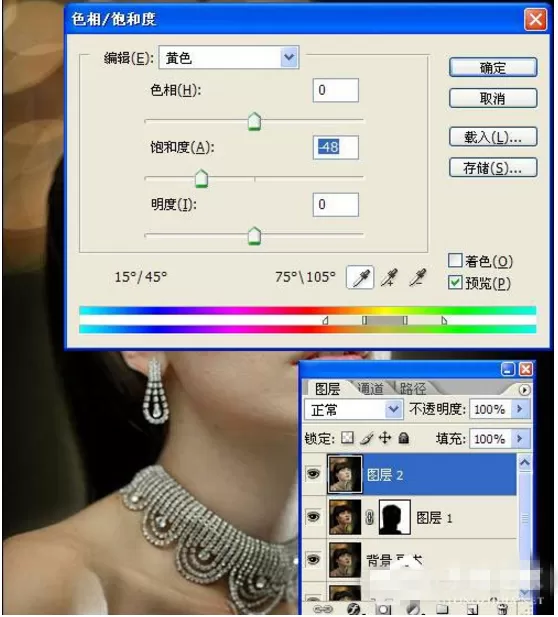558x617 pixels.
Task: Switch to the 通道 channels tab
Action: tap(370, 389)
